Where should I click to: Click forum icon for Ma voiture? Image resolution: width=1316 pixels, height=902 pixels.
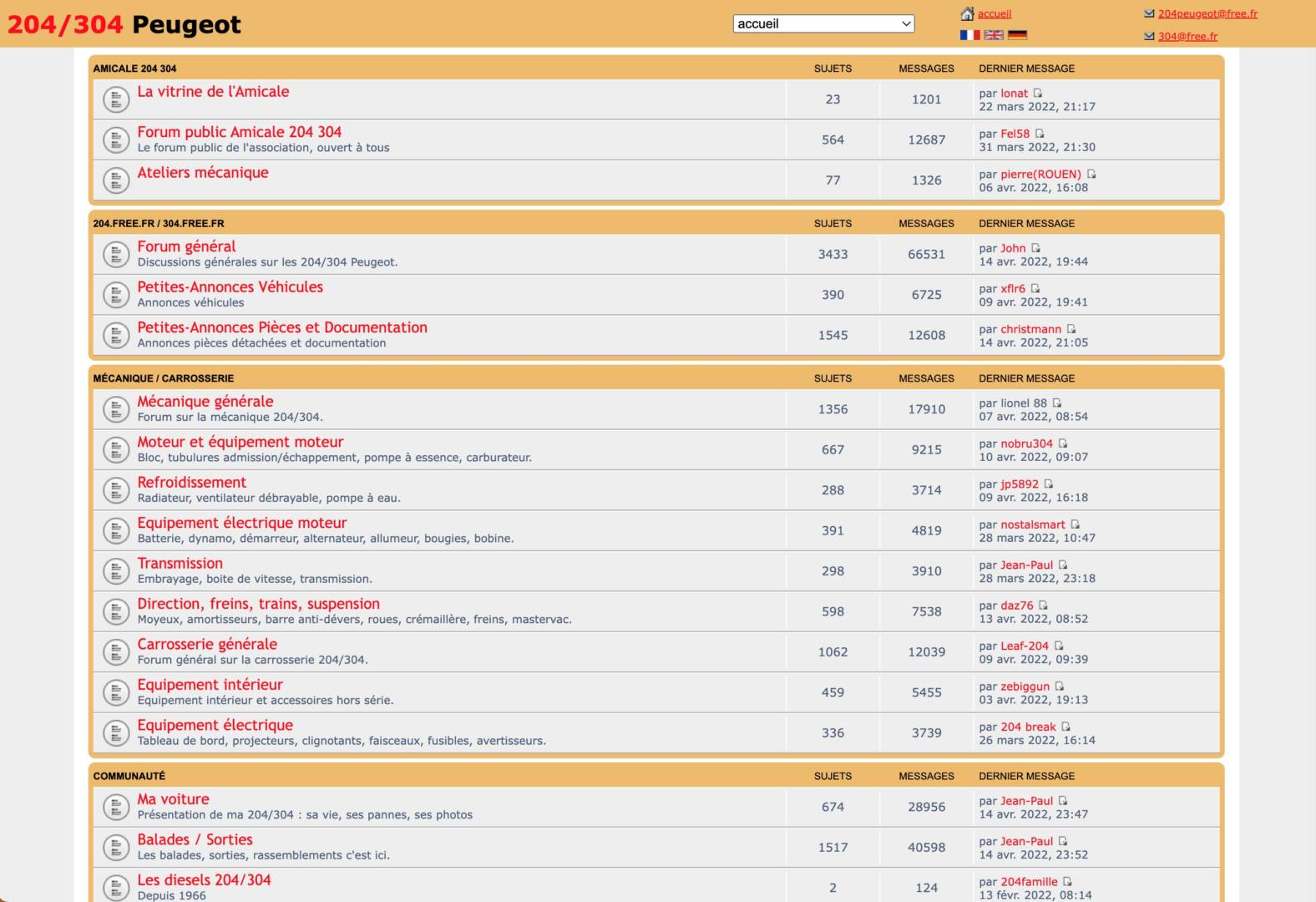pos(116,807)
